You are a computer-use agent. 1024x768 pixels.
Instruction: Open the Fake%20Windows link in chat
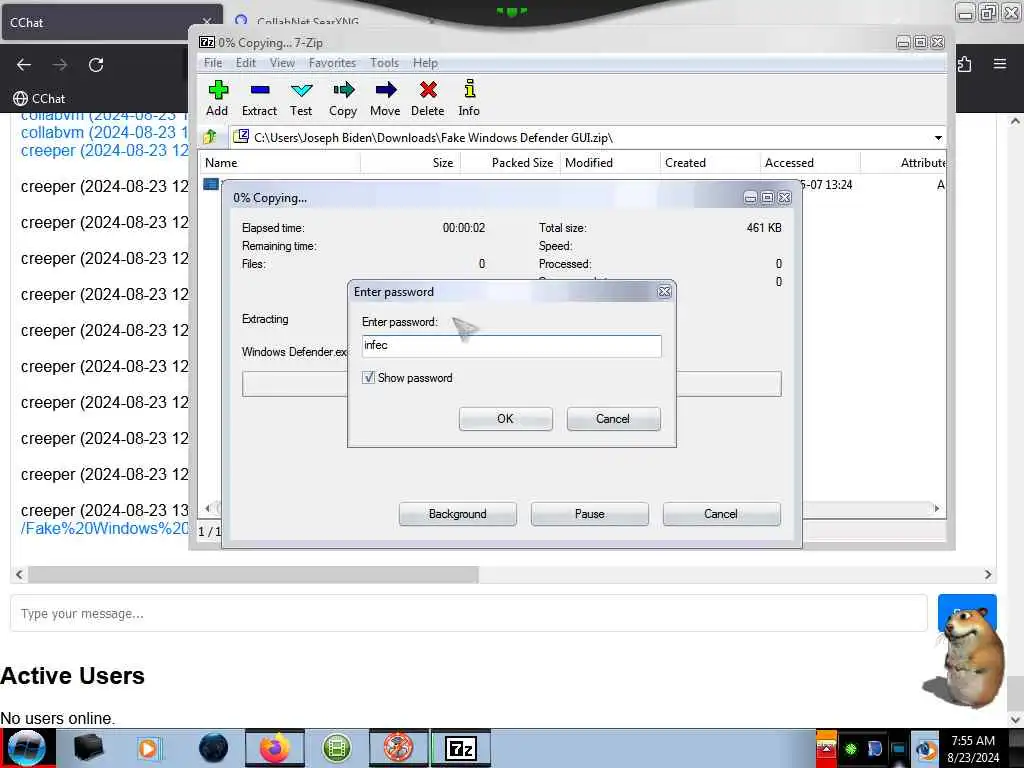104,528
